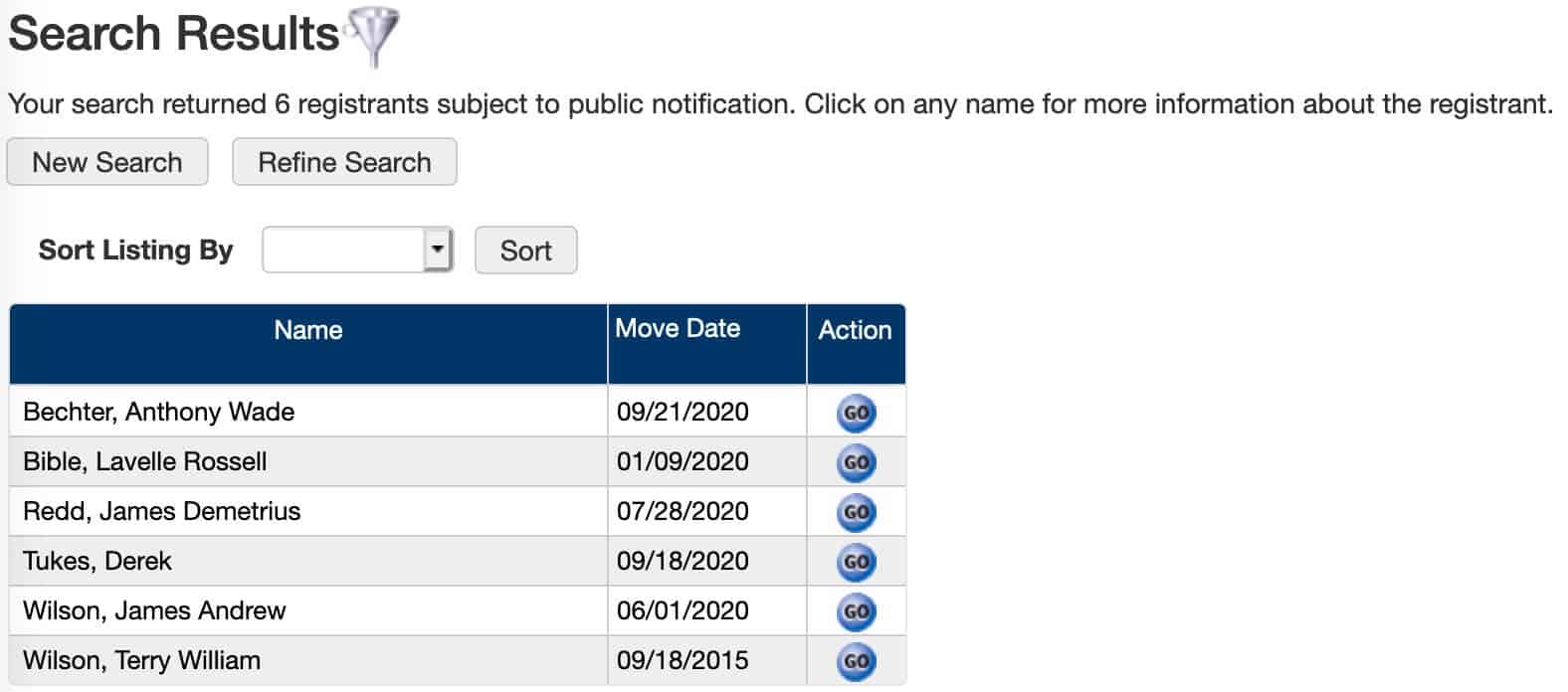Screen dimensions: 1568x692
Task: Click the Refine Search button
Action: point(344,162)
